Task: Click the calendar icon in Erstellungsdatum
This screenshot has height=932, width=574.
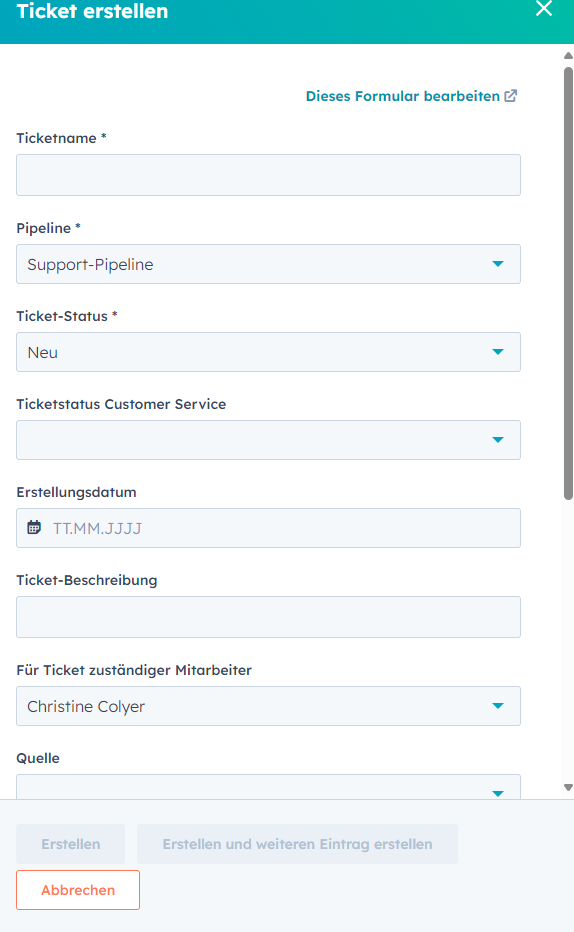Action: (34, 527)
